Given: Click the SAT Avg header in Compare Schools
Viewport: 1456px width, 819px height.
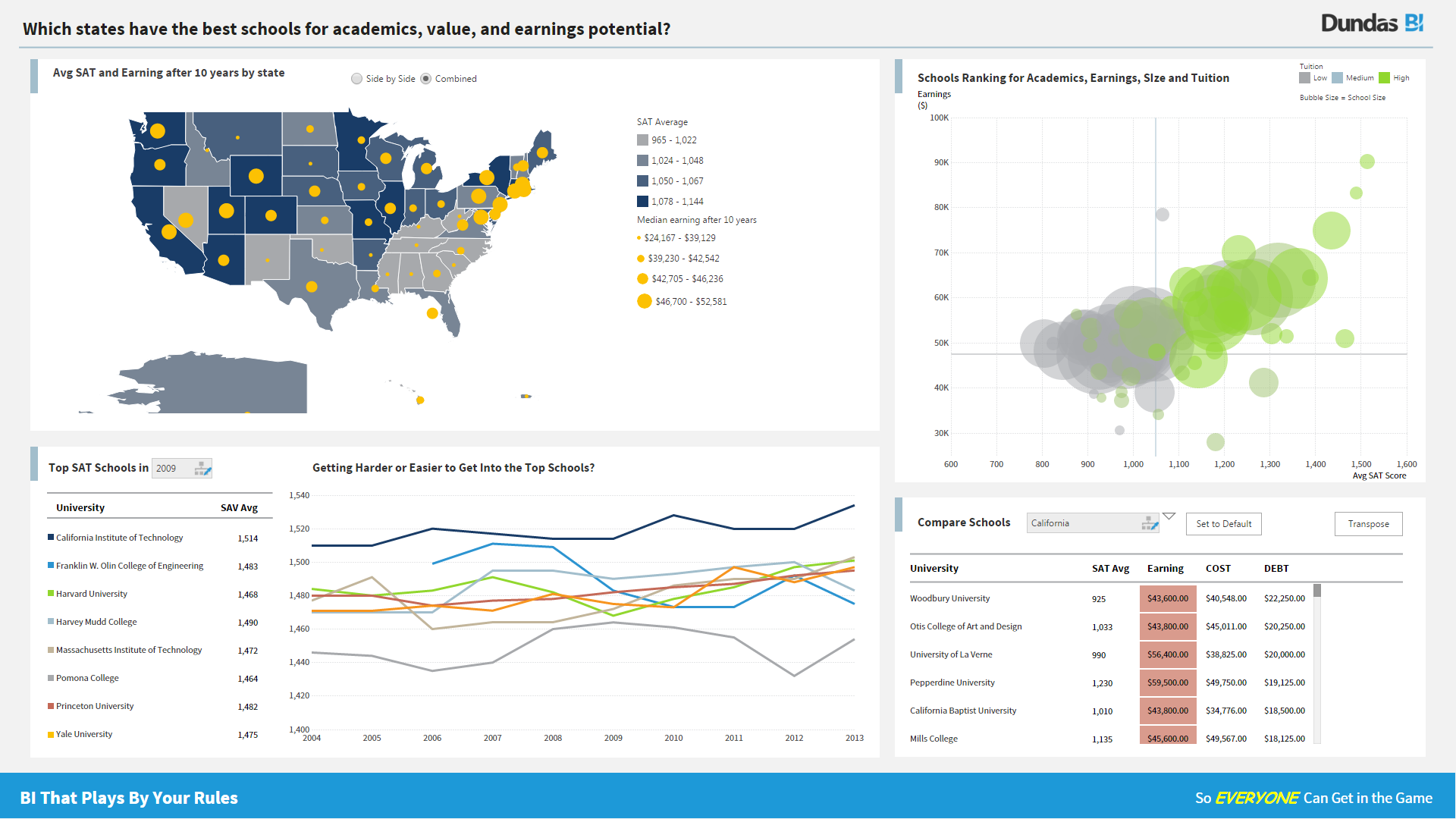Looking at the screenshot, I should click(x=1110, y=569).
